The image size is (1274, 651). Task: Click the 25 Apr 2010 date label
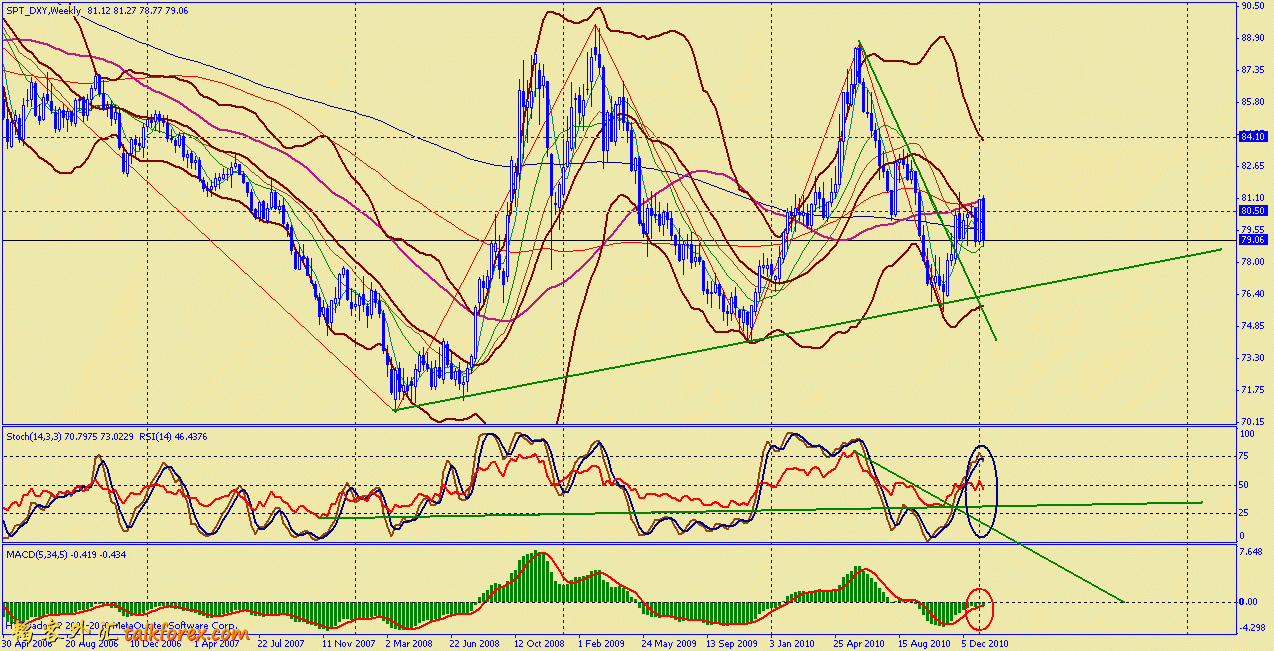[859, 645]
